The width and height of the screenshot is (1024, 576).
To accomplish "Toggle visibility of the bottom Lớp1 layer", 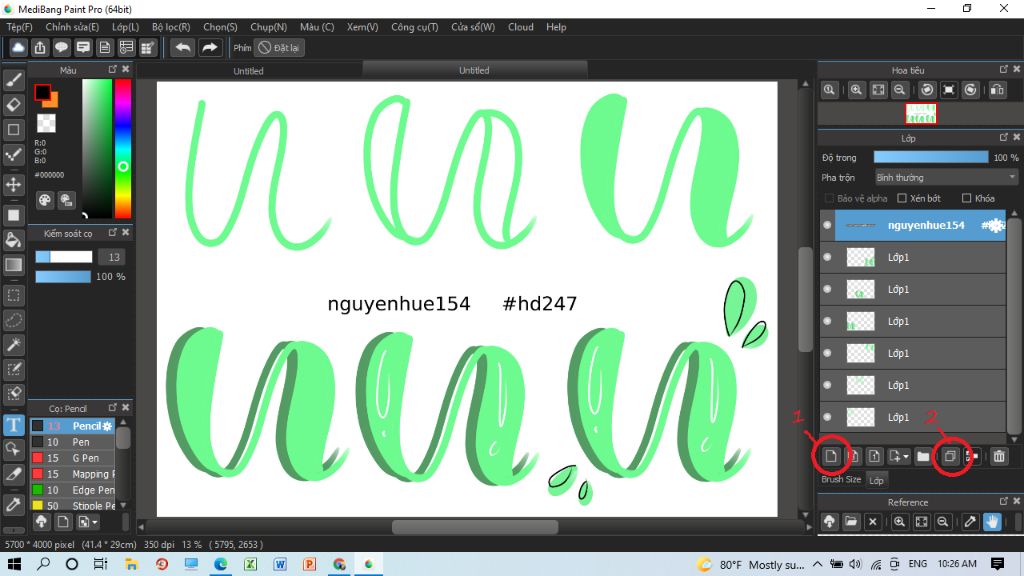I will pos(827,417).
